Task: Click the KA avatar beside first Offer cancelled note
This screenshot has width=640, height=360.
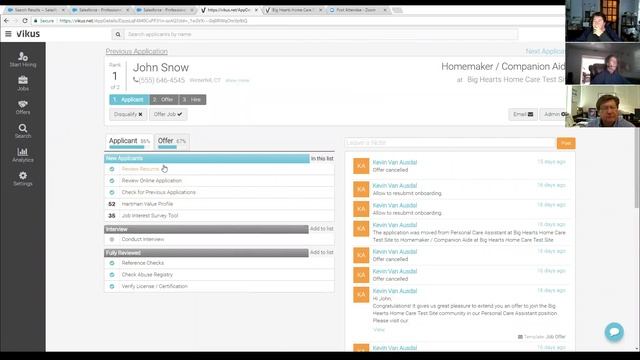Action: [x=361, y=166]
